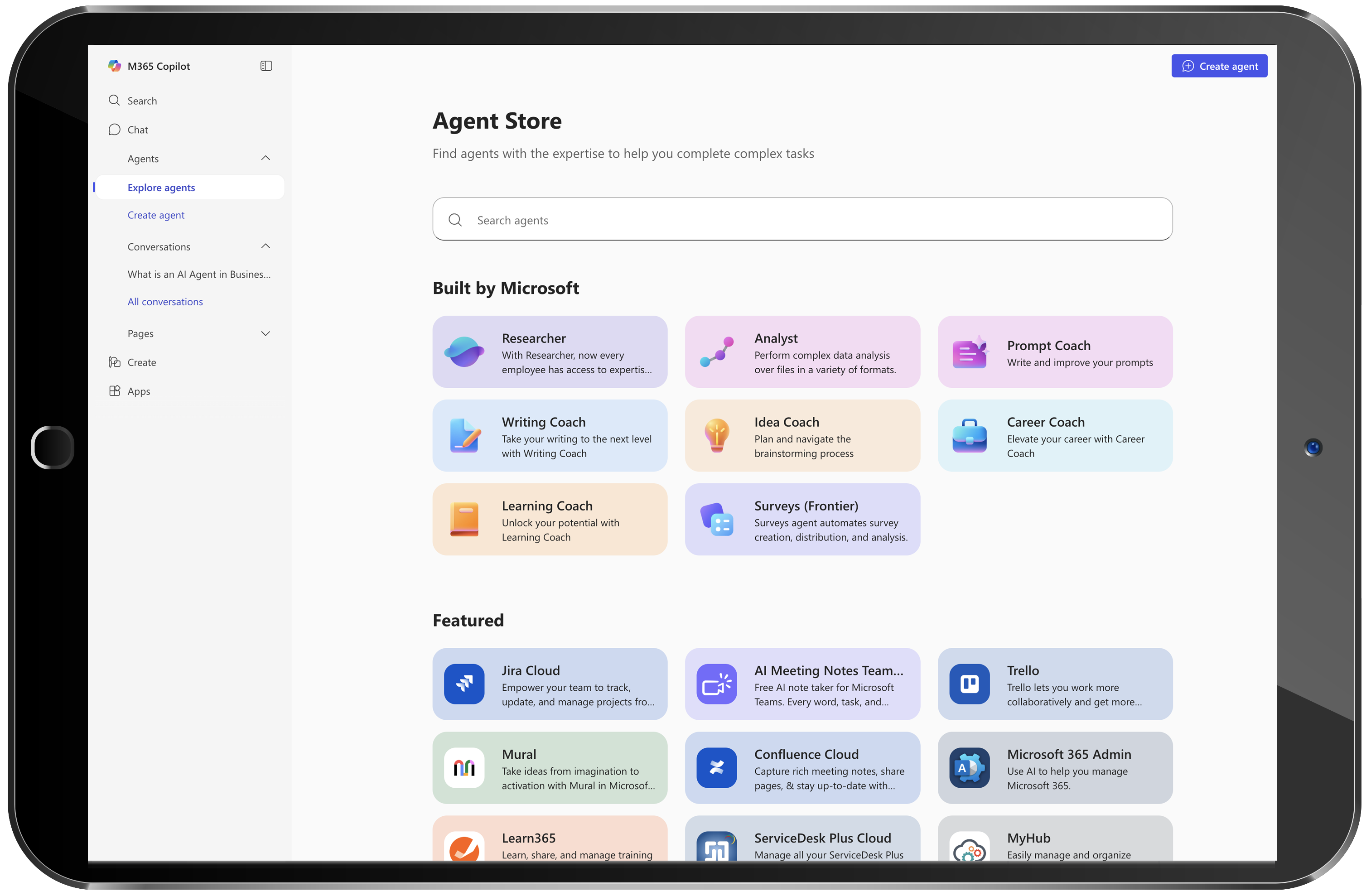This screenshot has height=896, width=1371.
Task: Click the AI Meeting Notes icon
Action: tap(717, 684)
